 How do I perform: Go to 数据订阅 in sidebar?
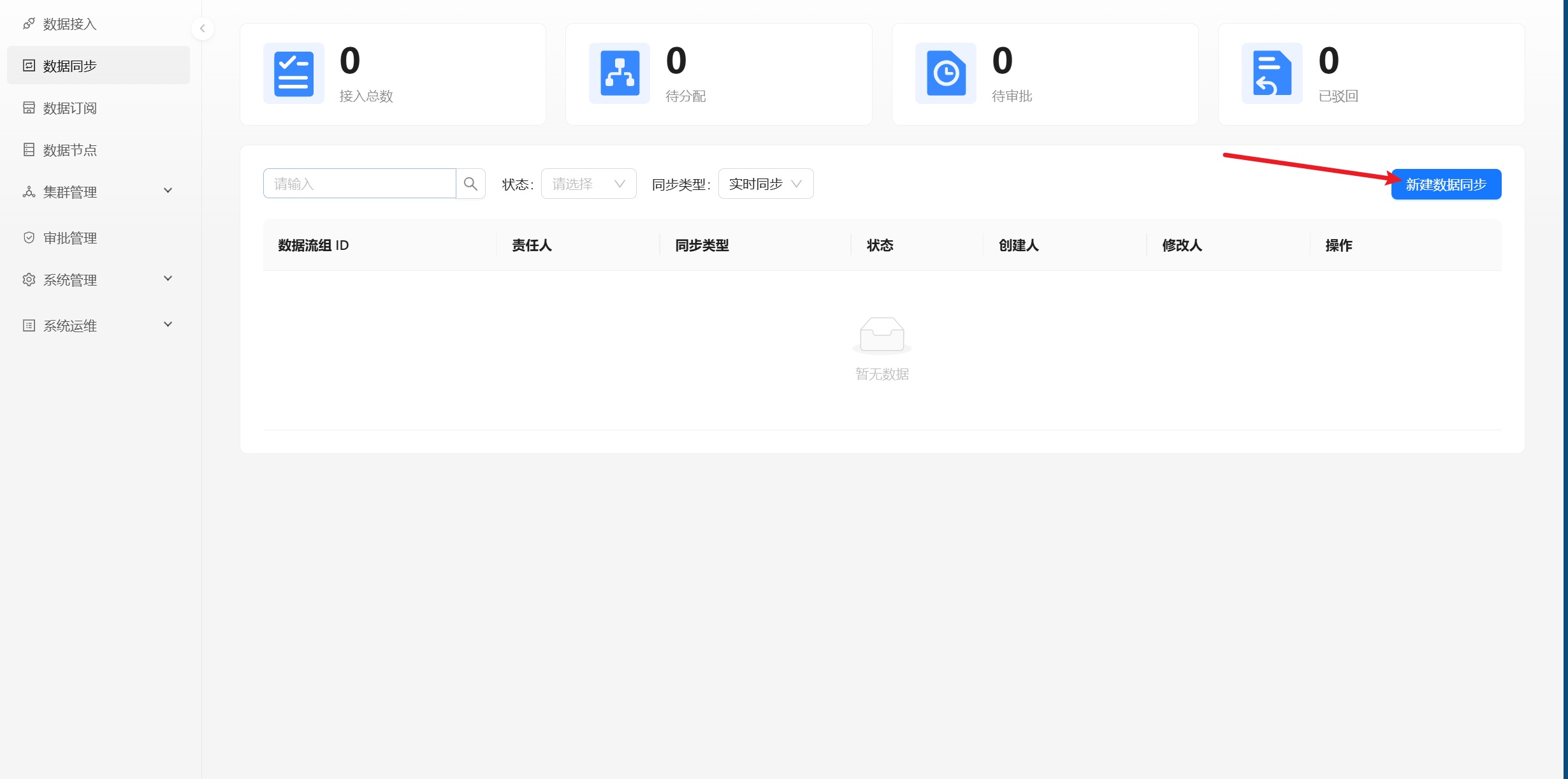click(70, 108)
